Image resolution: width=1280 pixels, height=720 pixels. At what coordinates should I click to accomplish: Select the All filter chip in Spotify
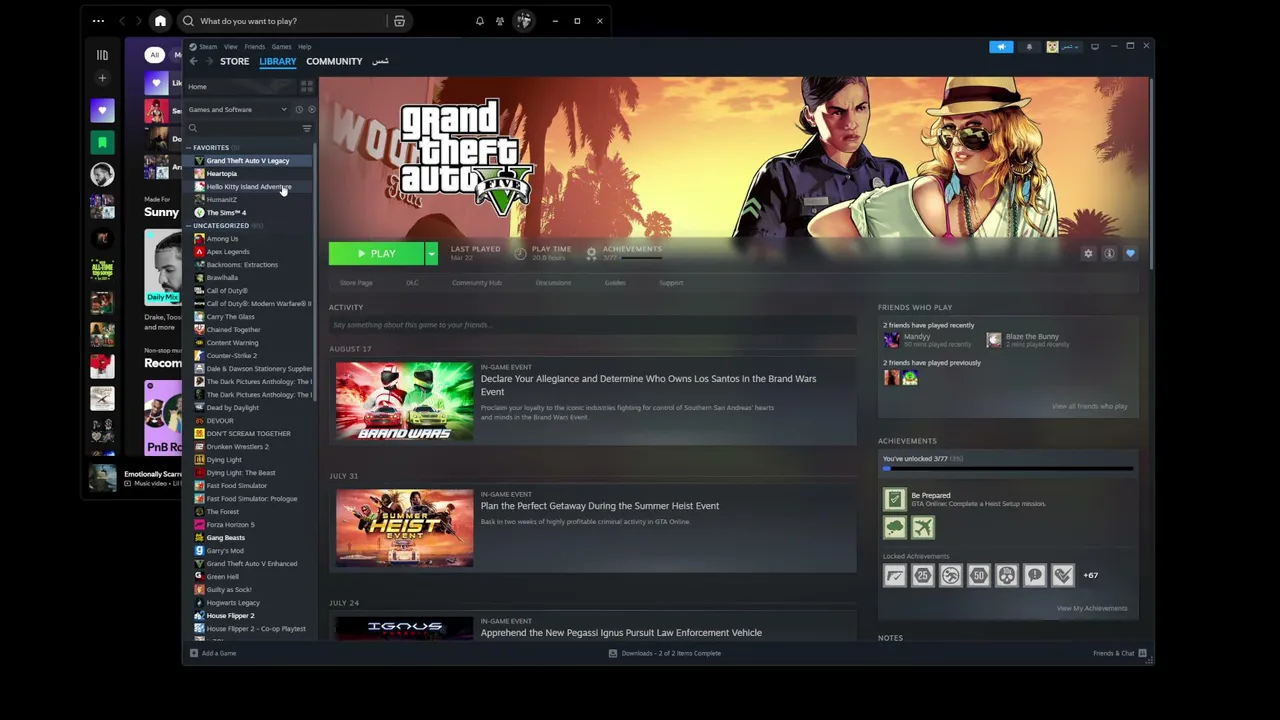[x=154, y=55]
